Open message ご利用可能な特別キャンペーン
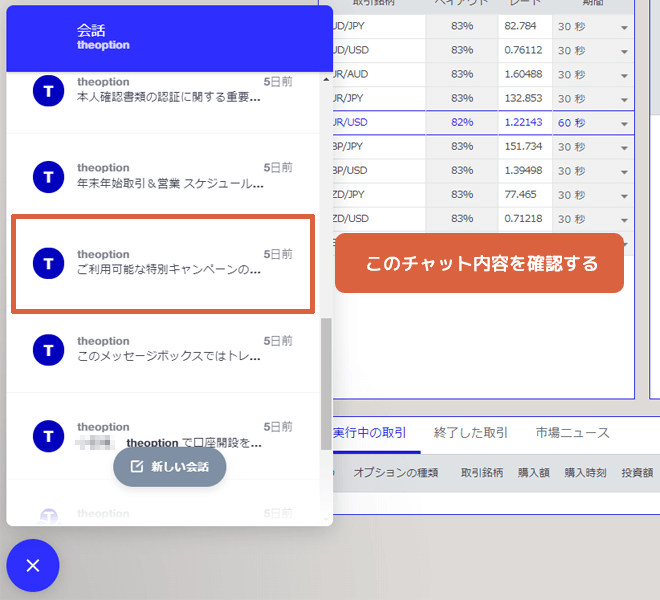 (x=163, y=264)
